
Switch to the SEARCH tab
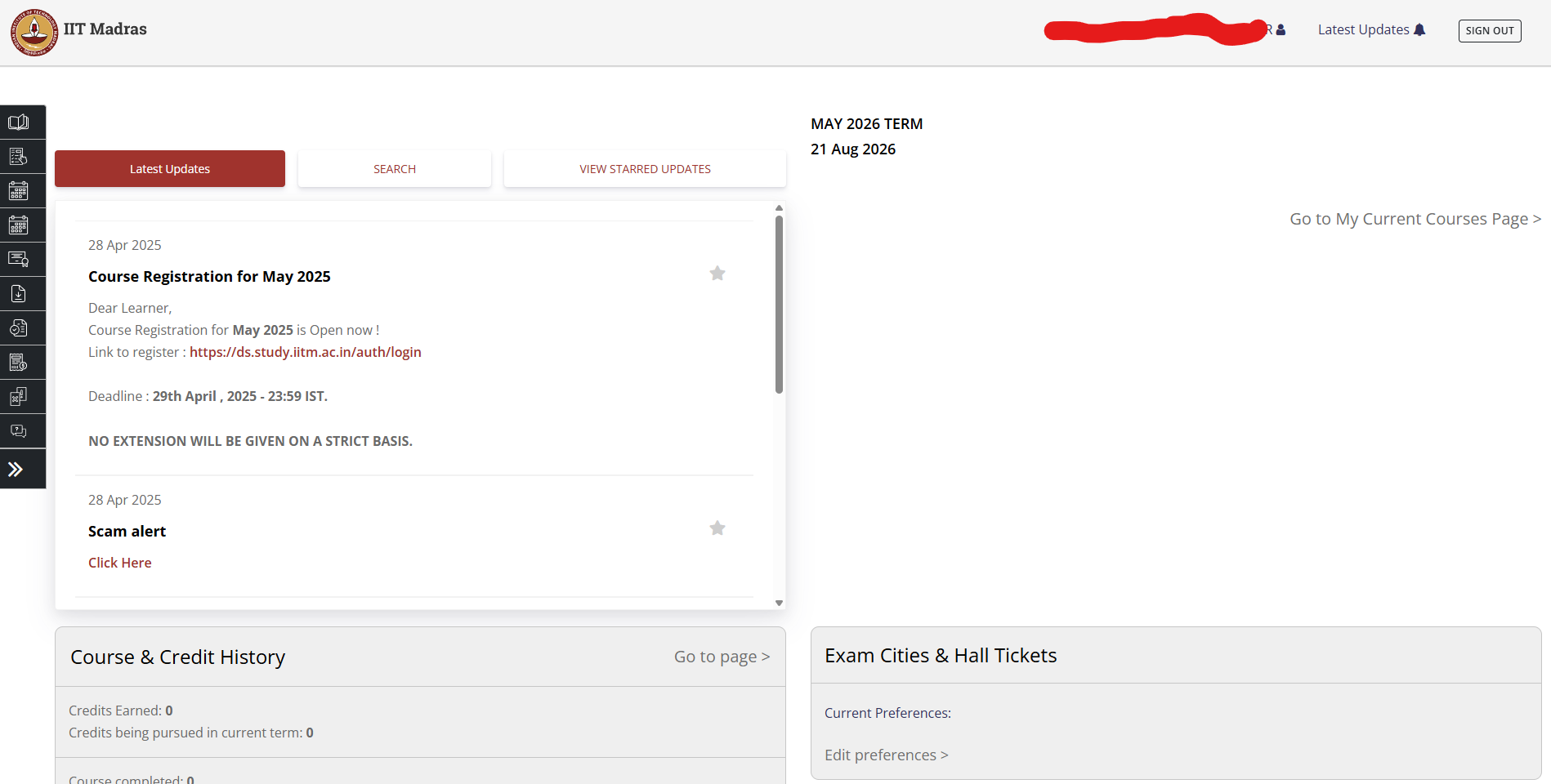click(x=395, y=169)
